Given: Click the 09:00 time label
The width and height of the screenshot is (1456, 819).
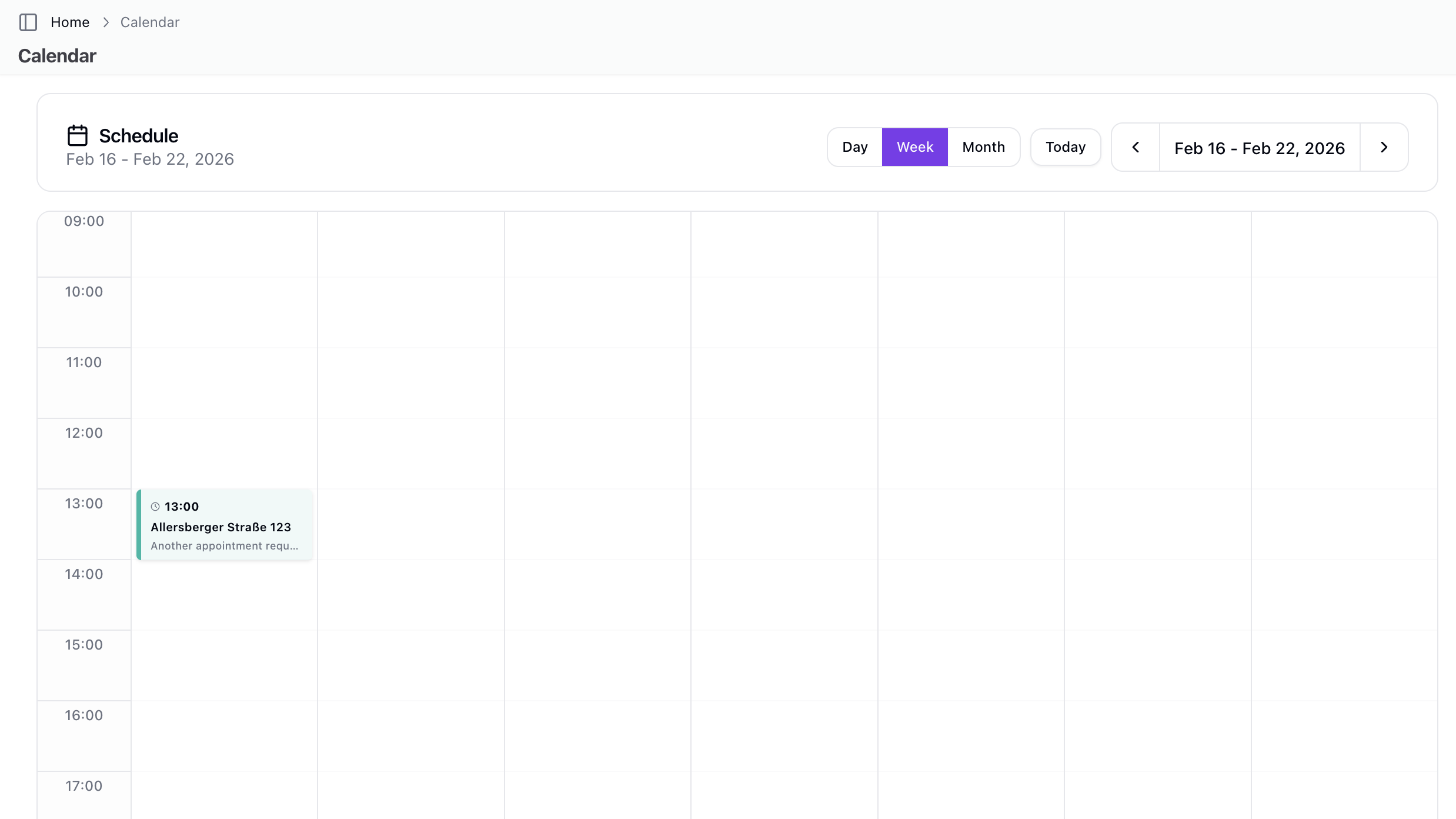Looking at the screenshot, I should click(x=84, y=221).
